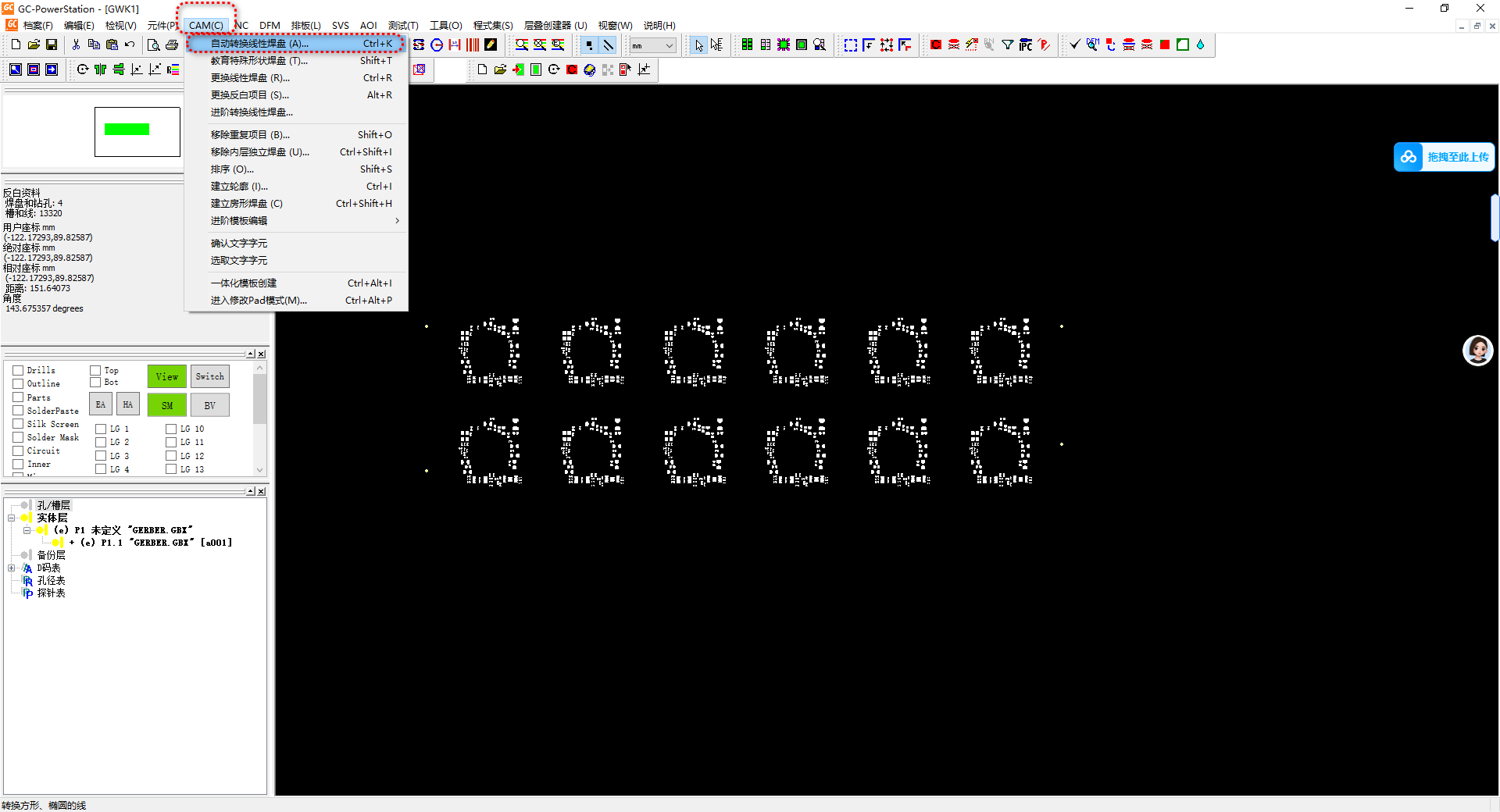Image resolution: width=1500 pixels, height=812 pixels.
Task: Click the Switch button
Action: 210,376
